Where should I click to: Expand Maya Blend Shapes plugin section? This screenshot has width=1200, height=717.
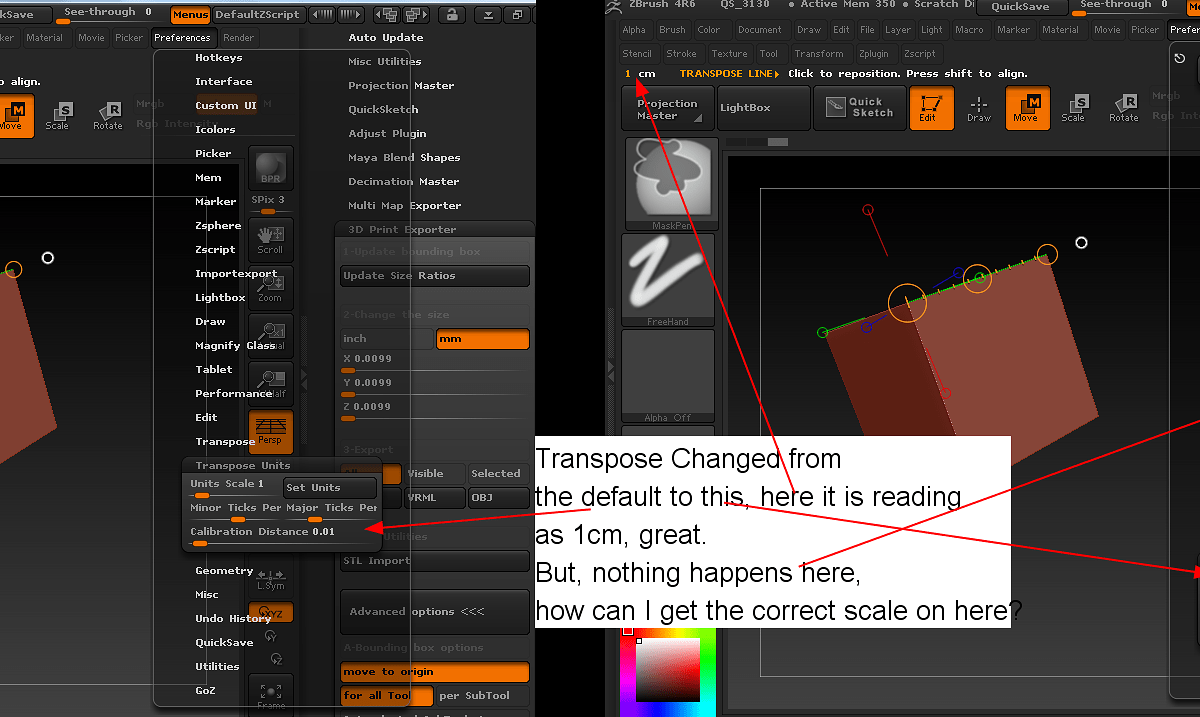[x=404, y=158]
